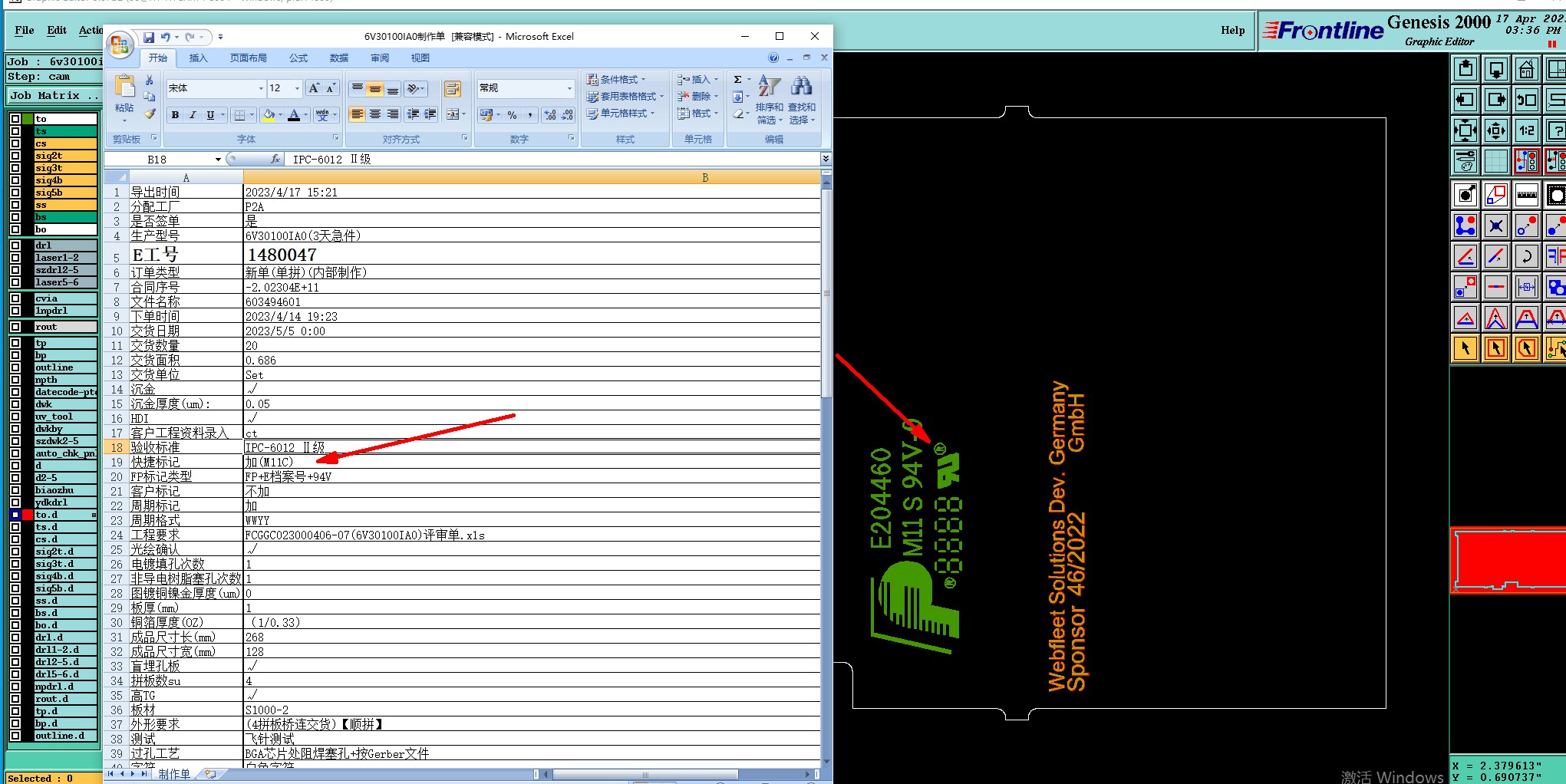Click Genesis rectangle-area select arrow tool
The image size is (1566, 784).
(1496, 348)
